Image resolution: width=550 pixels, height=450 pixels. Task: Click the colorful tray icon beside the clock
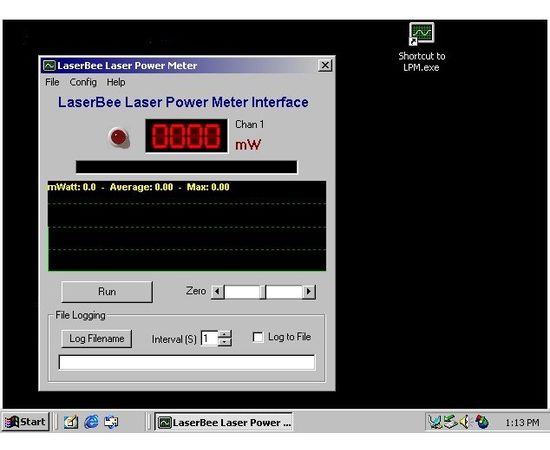click(482, 422)
